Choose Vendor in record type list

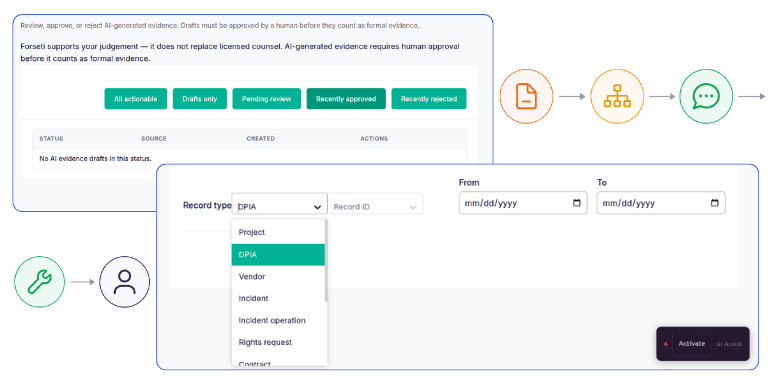point(278,276)
